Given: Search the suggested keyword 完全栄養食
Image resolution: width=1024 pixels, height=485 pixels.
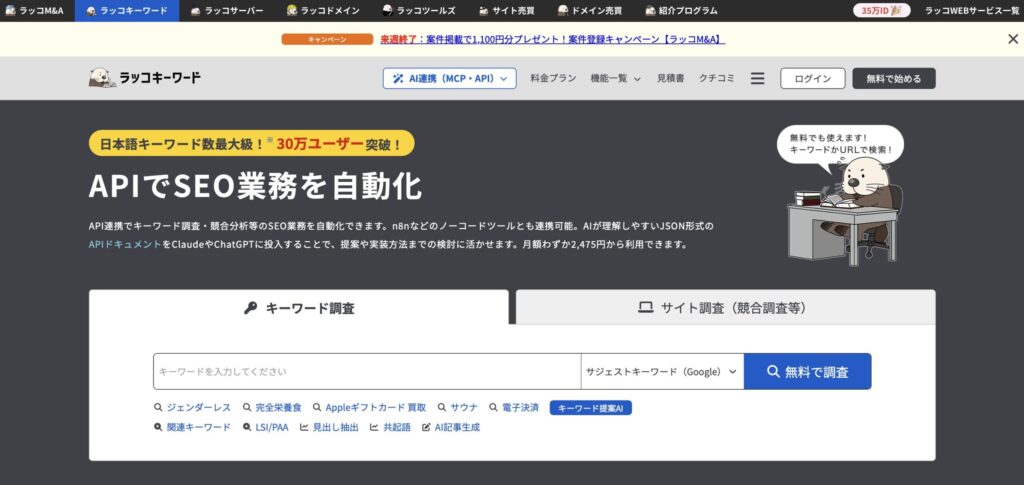Looking at the screenshot, I should [x=272, y=407].
